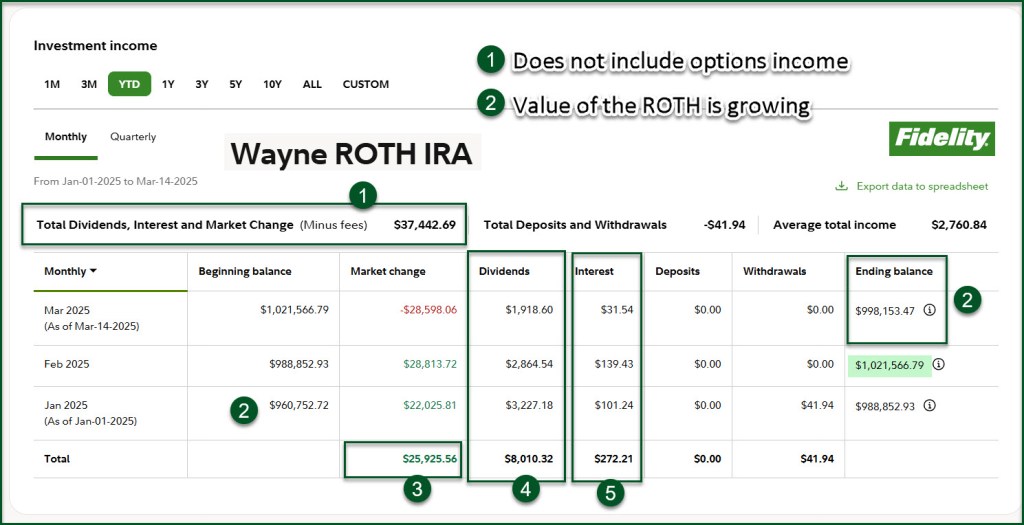This screenshot has height=525, width=1024.
Task: Click the Fidelity logo
Action: pyautogui.click(x=941, y=139)
